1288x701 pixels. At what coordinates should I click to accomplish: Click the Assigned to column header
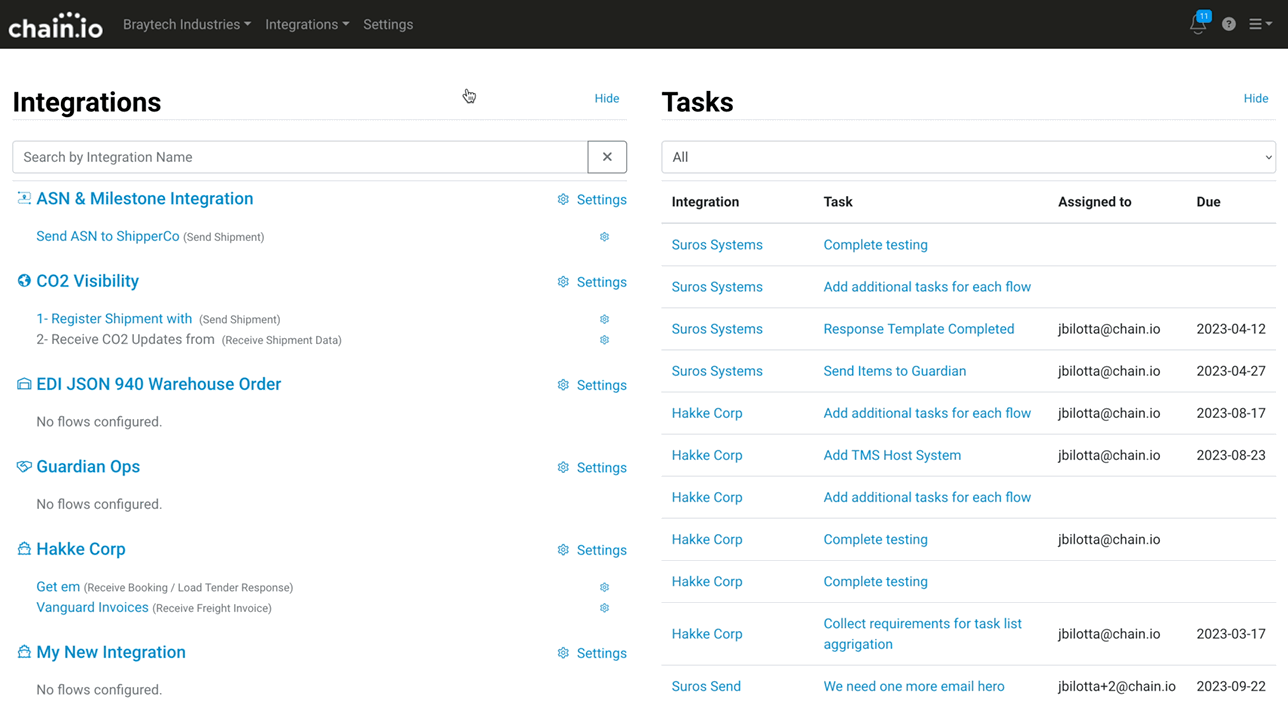click(1095, 202)
